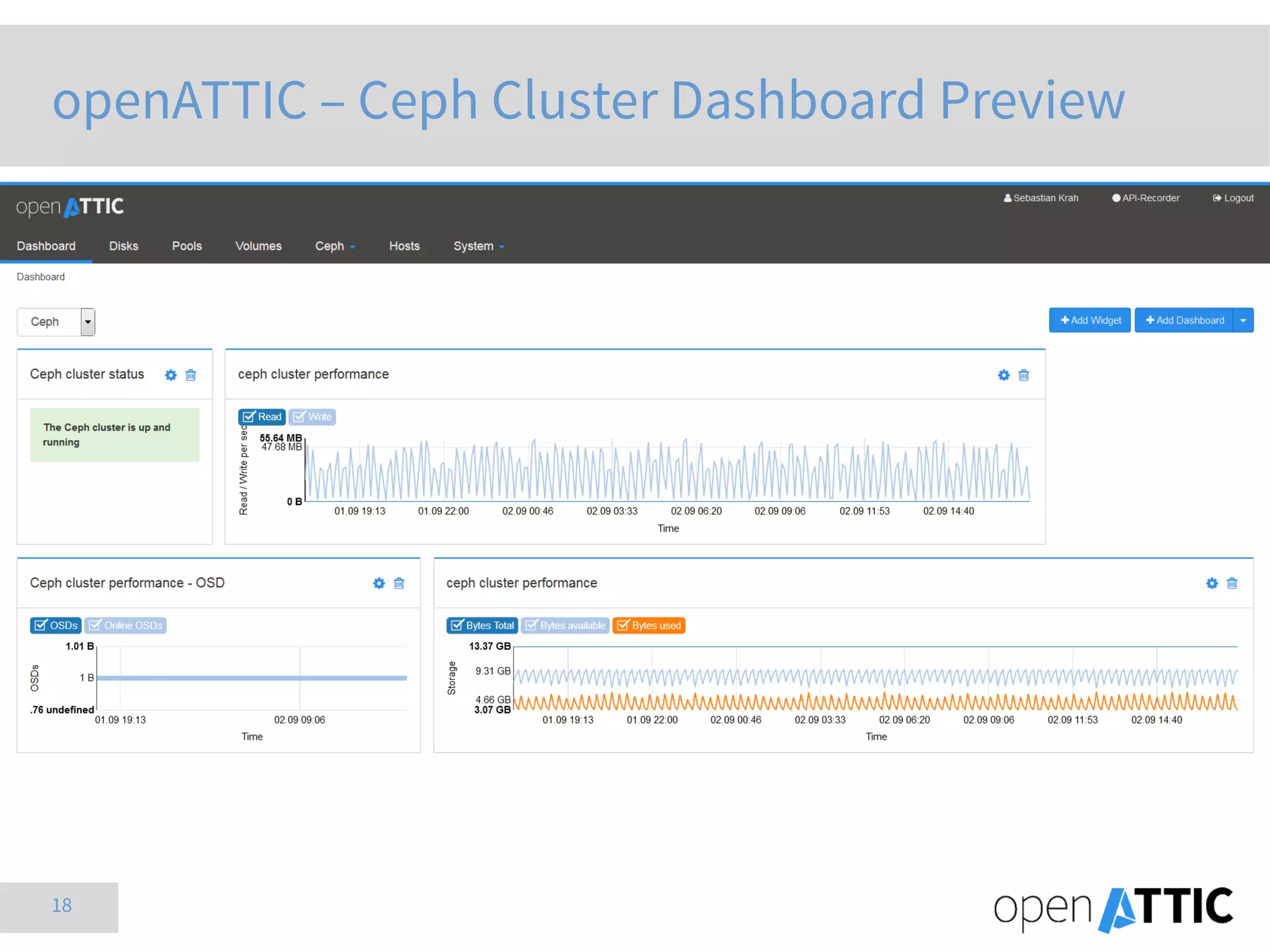Click the '13.37 GB' axis label
Image resolution: width=1270 pixels, height=952 pixels.
tap(490, 646)
